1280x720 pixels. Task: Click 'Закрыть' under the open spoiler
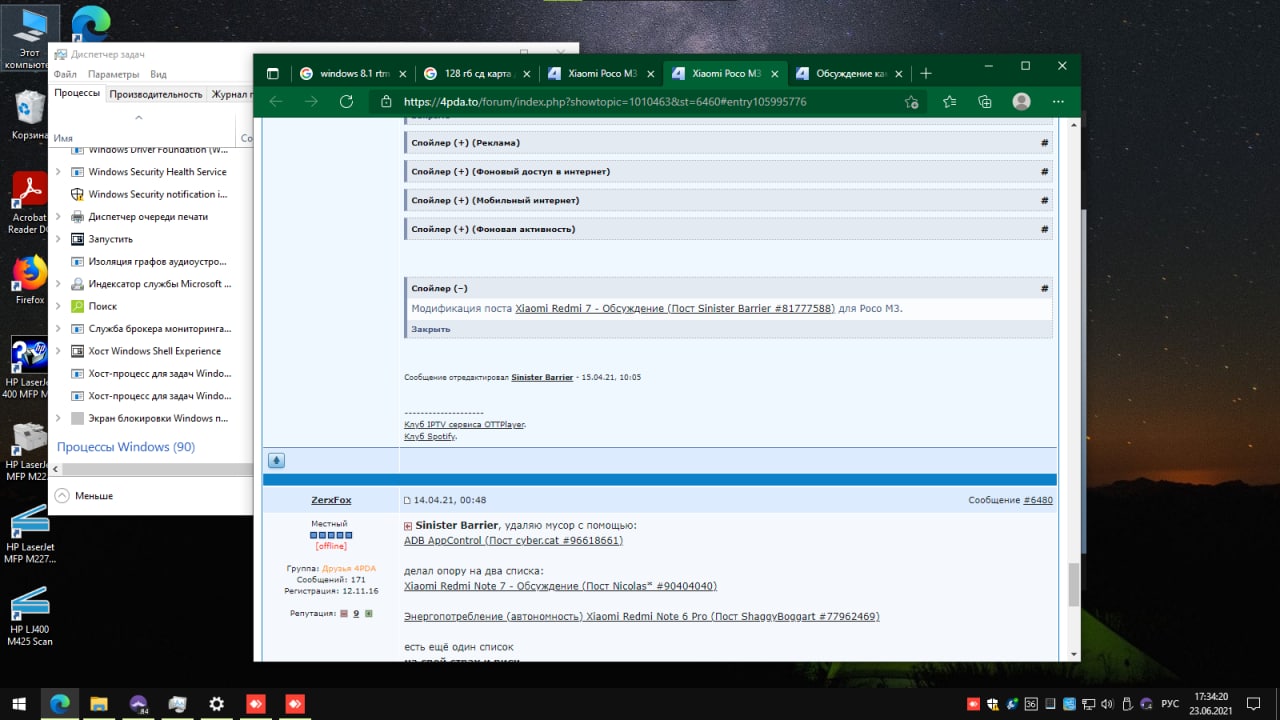coord(431,329)
